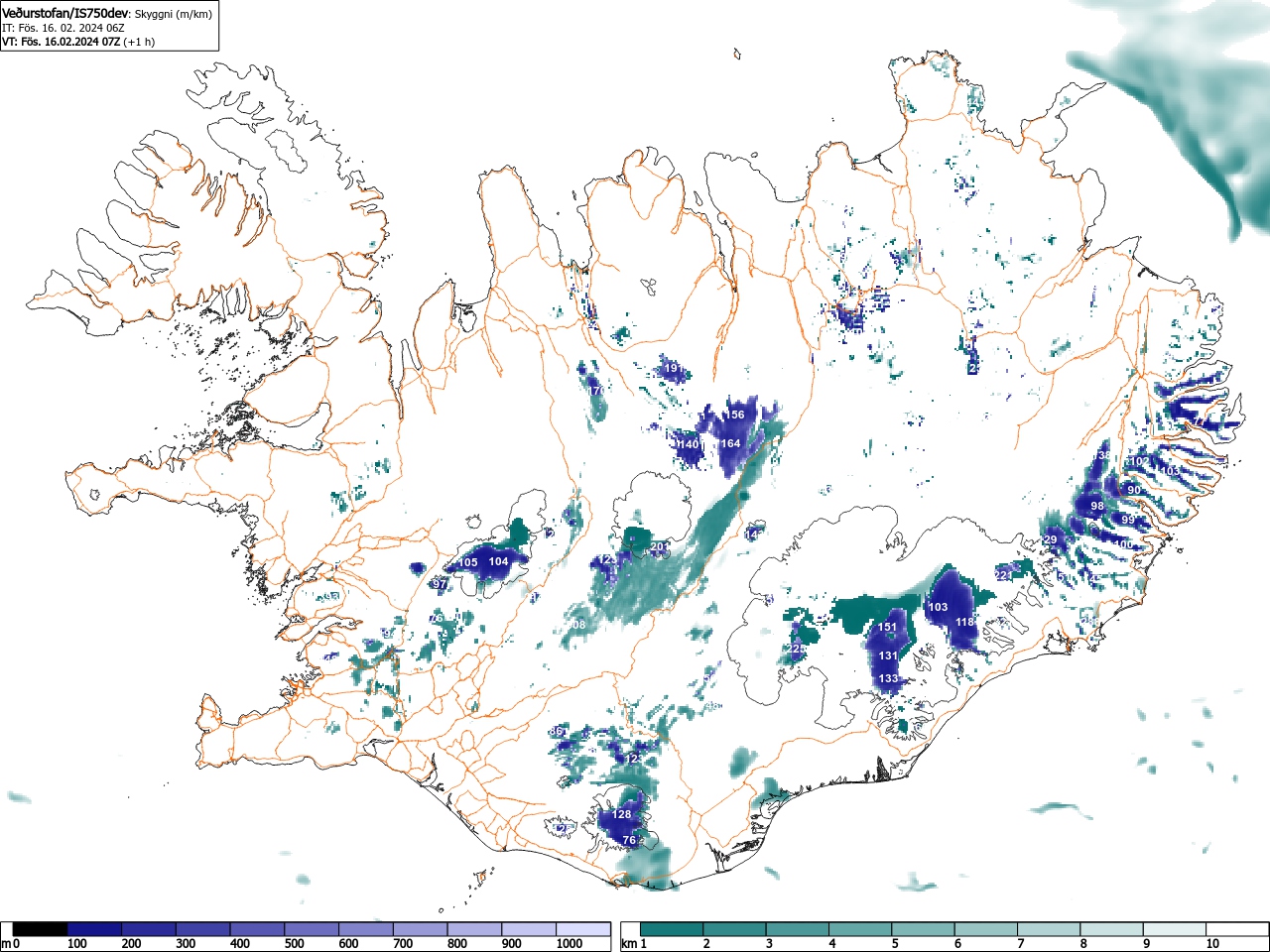
Task: Click the map value label '102'
Action: point(1140,462)
